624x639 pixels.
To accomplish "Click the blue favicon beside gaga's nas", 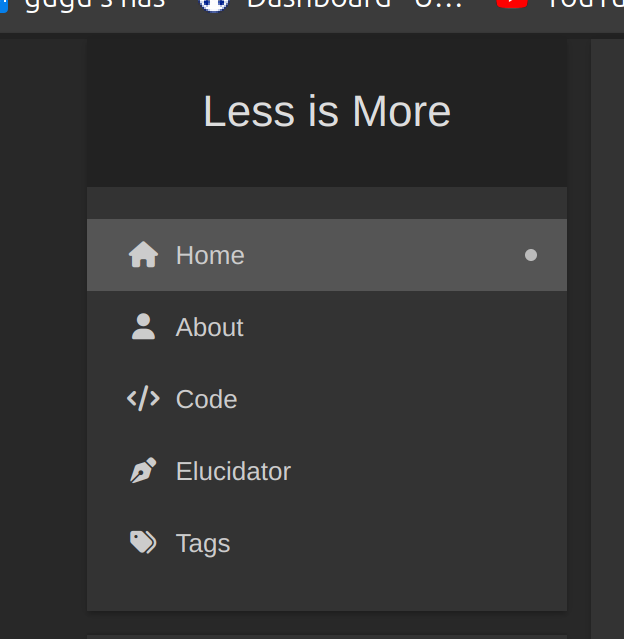I will pos(3,4).
